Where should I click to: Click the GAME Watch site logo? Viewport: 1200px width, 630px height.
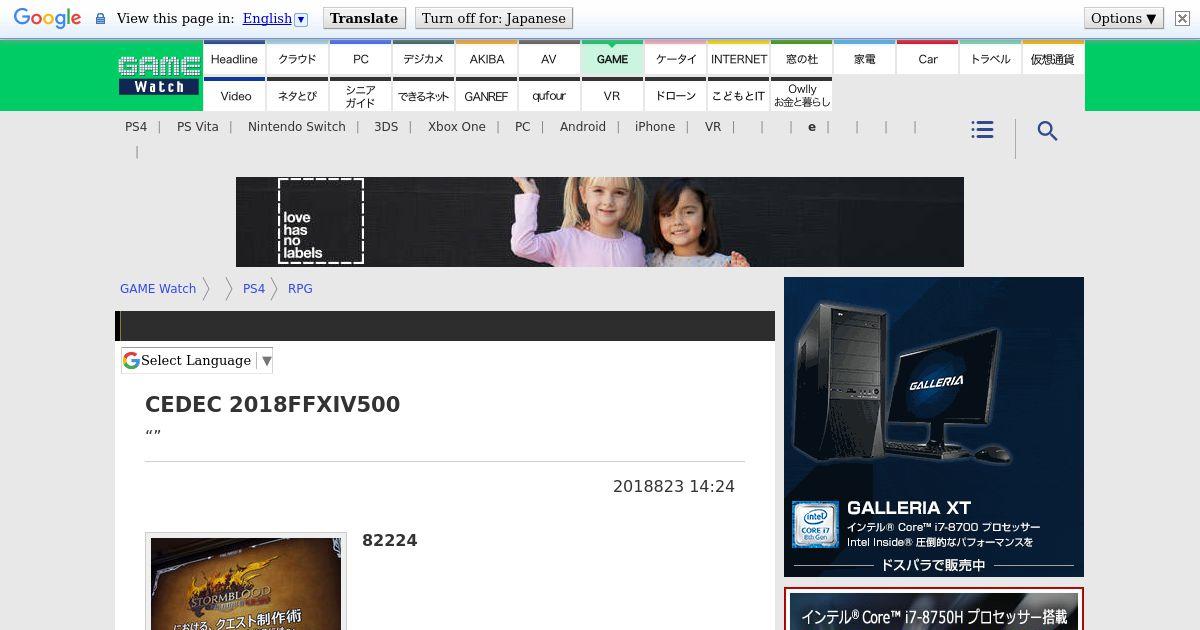(x=159, y=75)
